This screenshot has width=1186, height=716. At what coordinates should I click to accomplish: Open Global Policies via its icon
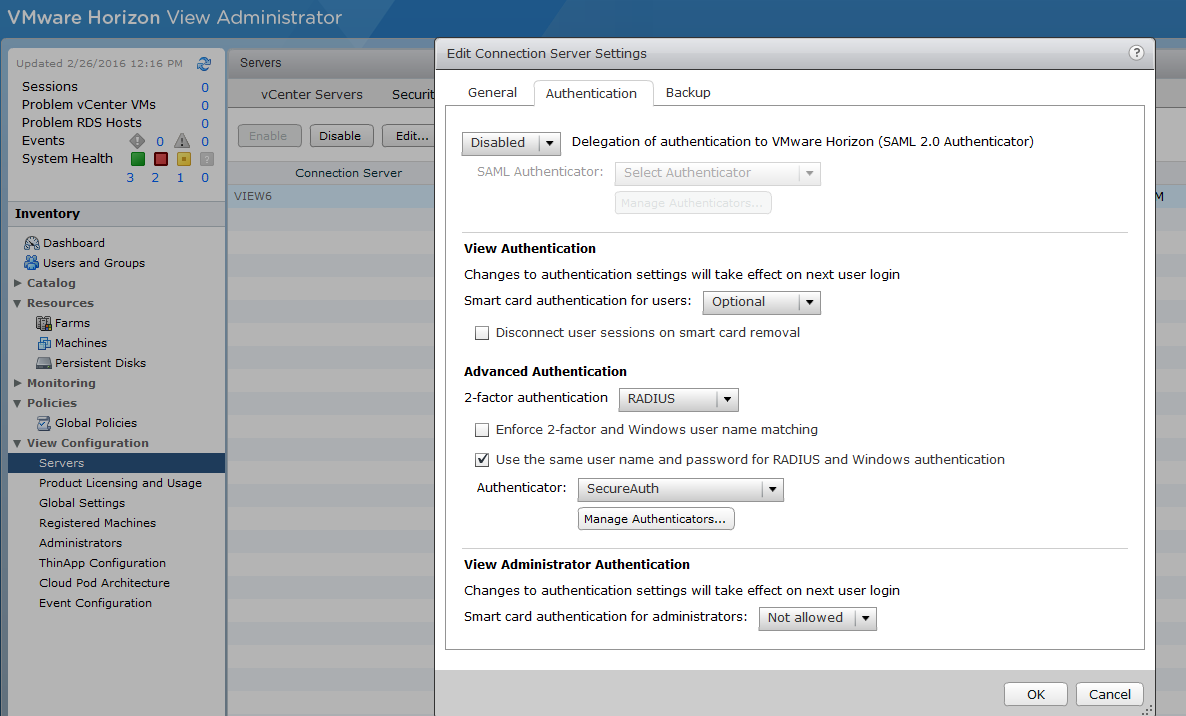(44, 423)
